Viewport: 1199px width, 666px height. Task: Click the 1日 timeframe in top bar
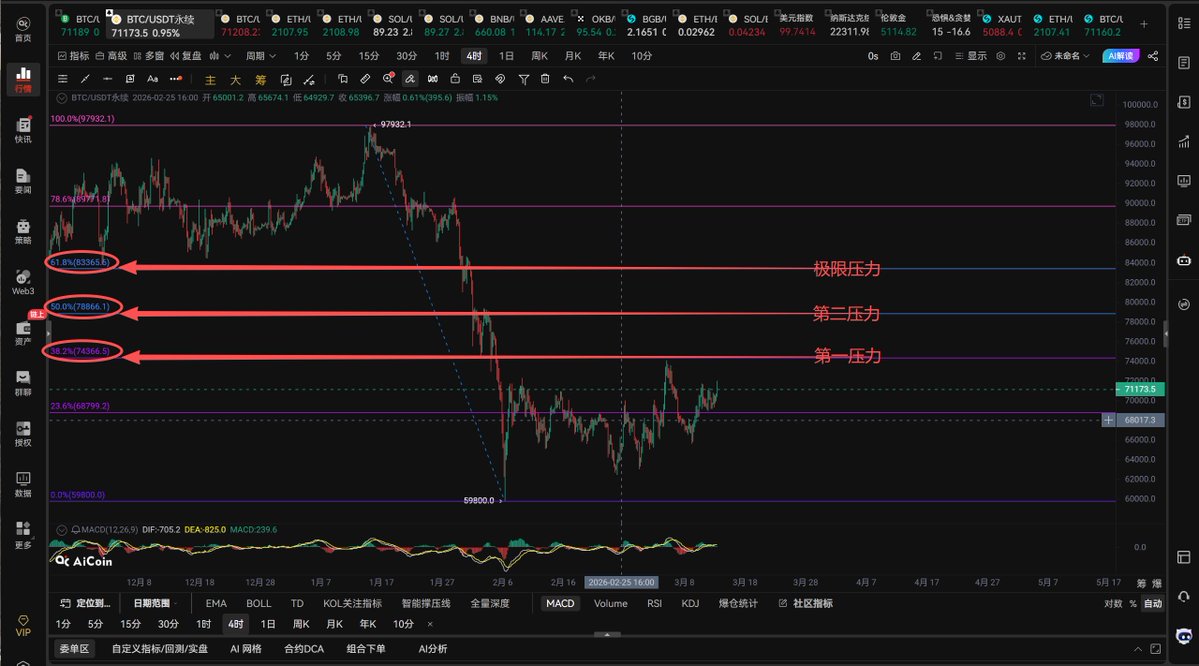(x=507, y=56)
